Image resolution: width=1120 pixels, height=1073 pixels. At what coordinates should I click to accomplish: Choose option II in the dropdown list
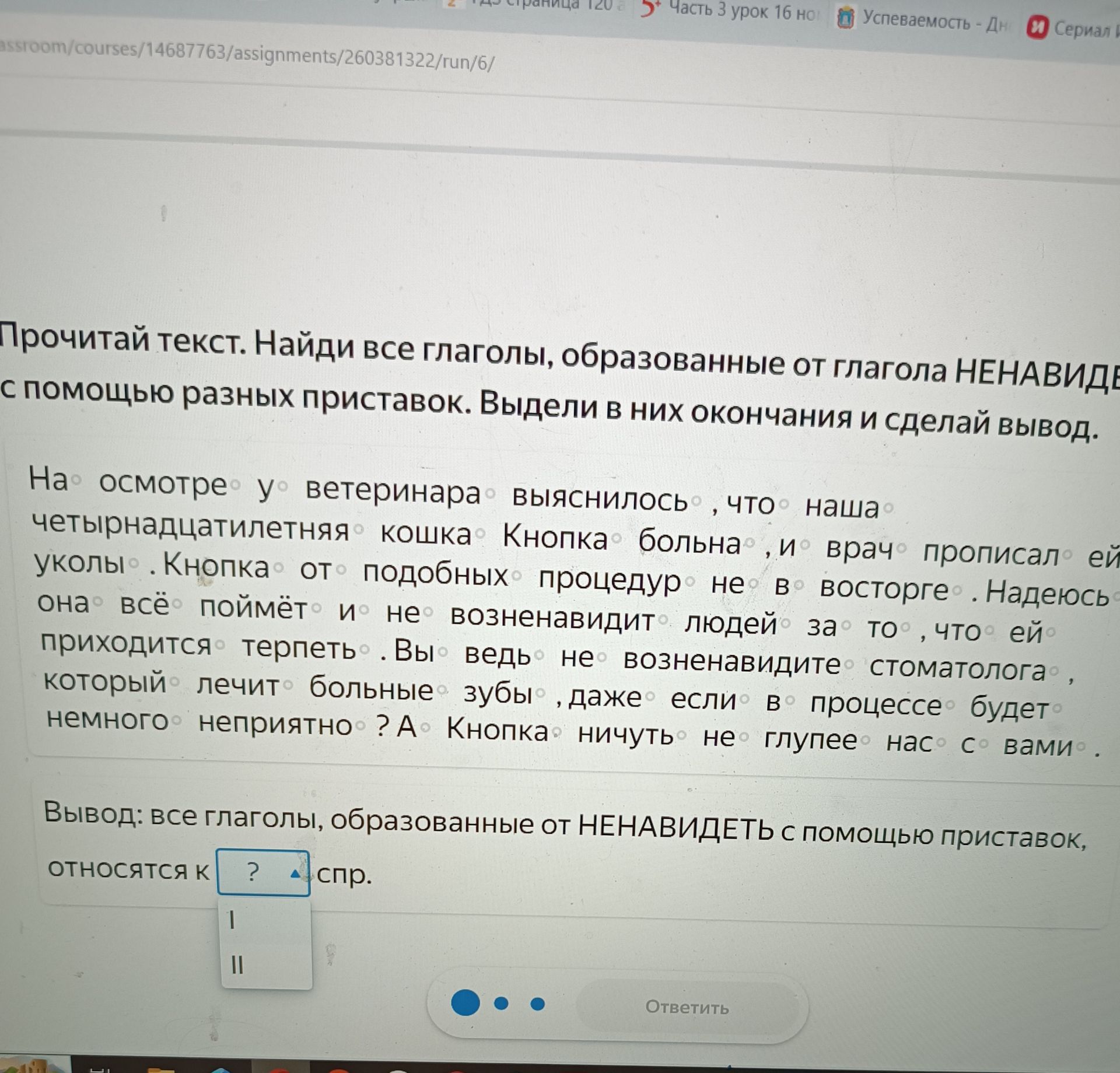coord(237,965)
